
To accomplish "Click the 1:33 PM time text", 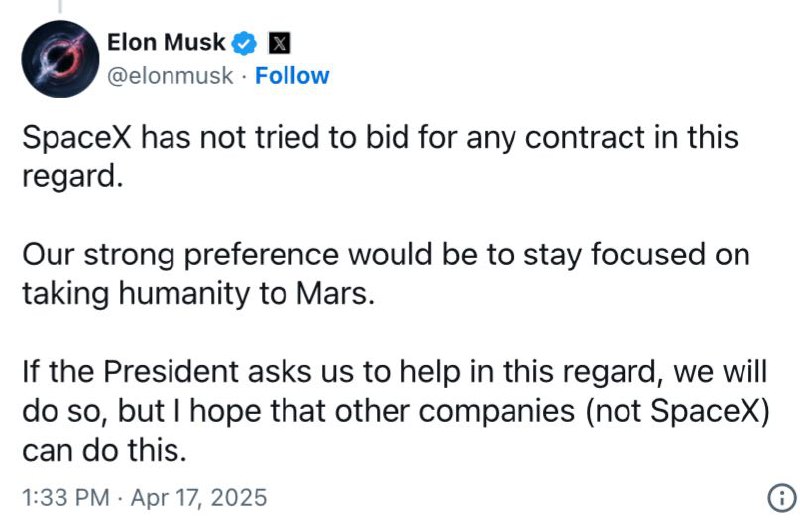I will tap(66, 498).
